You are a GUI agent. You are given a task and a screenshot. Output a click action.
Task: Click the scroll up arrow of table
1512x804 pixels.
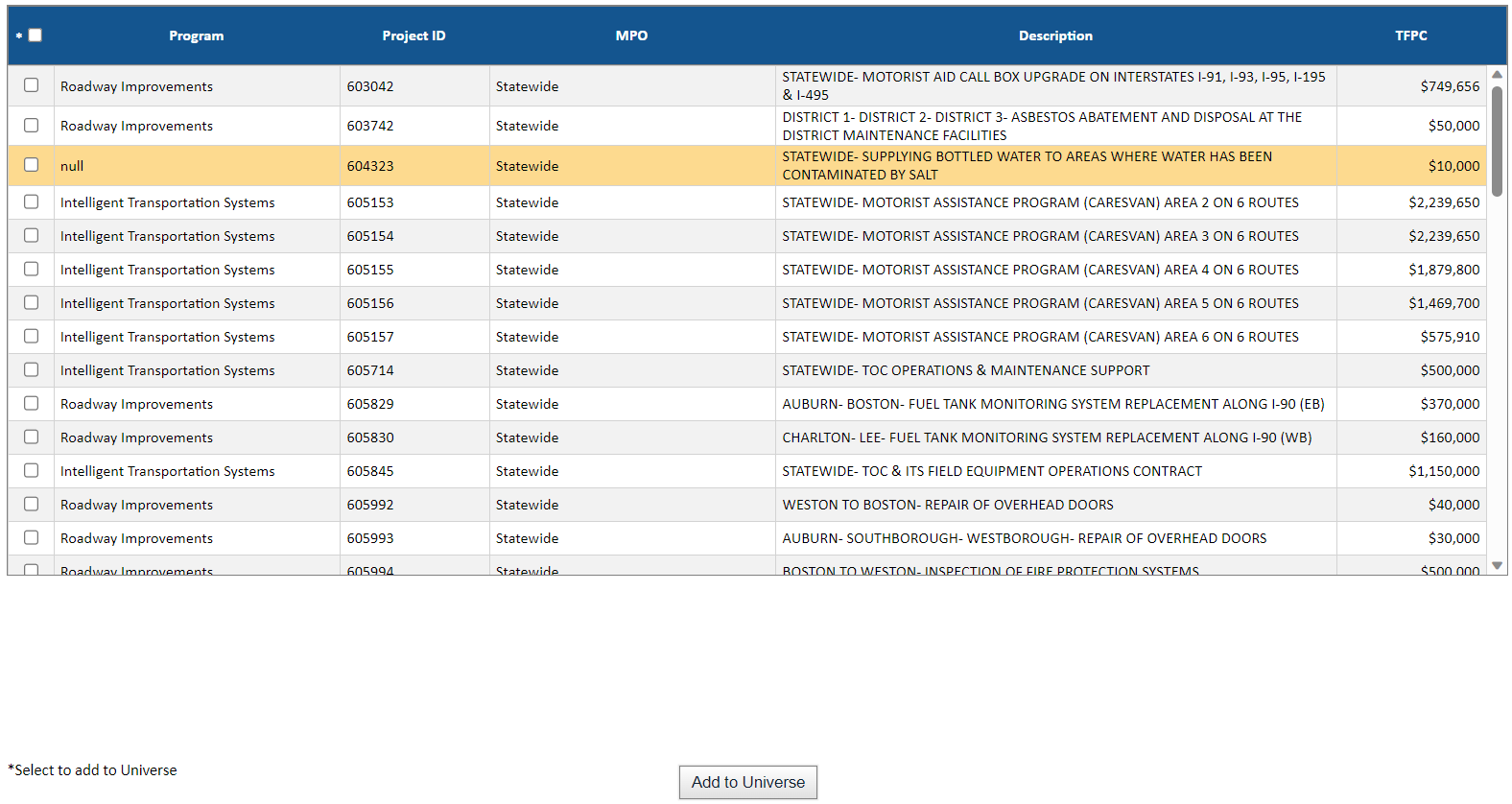(1497, 75)
